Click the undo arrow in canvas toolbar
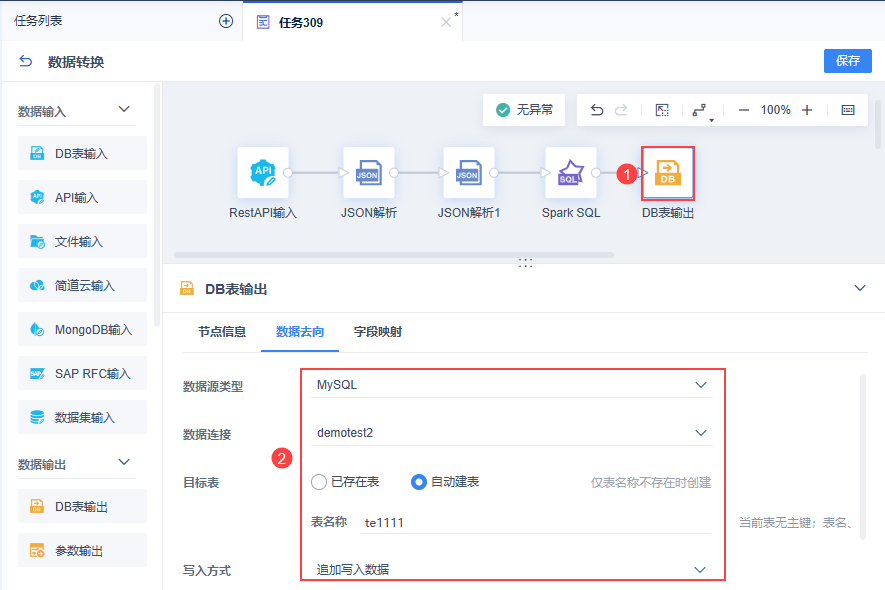This screenshot has height=590, width=885. (x=597, y=110)
